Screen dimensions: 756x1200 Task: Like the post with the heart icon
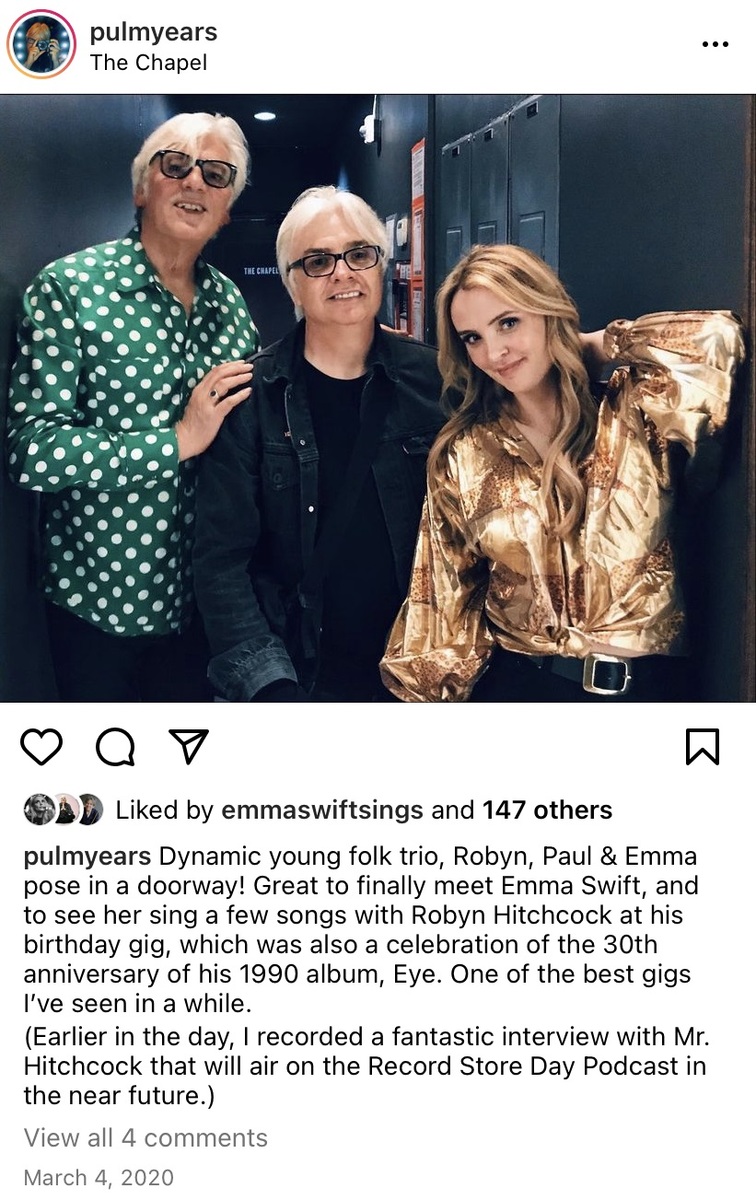pyautogui.click(x=41, y=746)
